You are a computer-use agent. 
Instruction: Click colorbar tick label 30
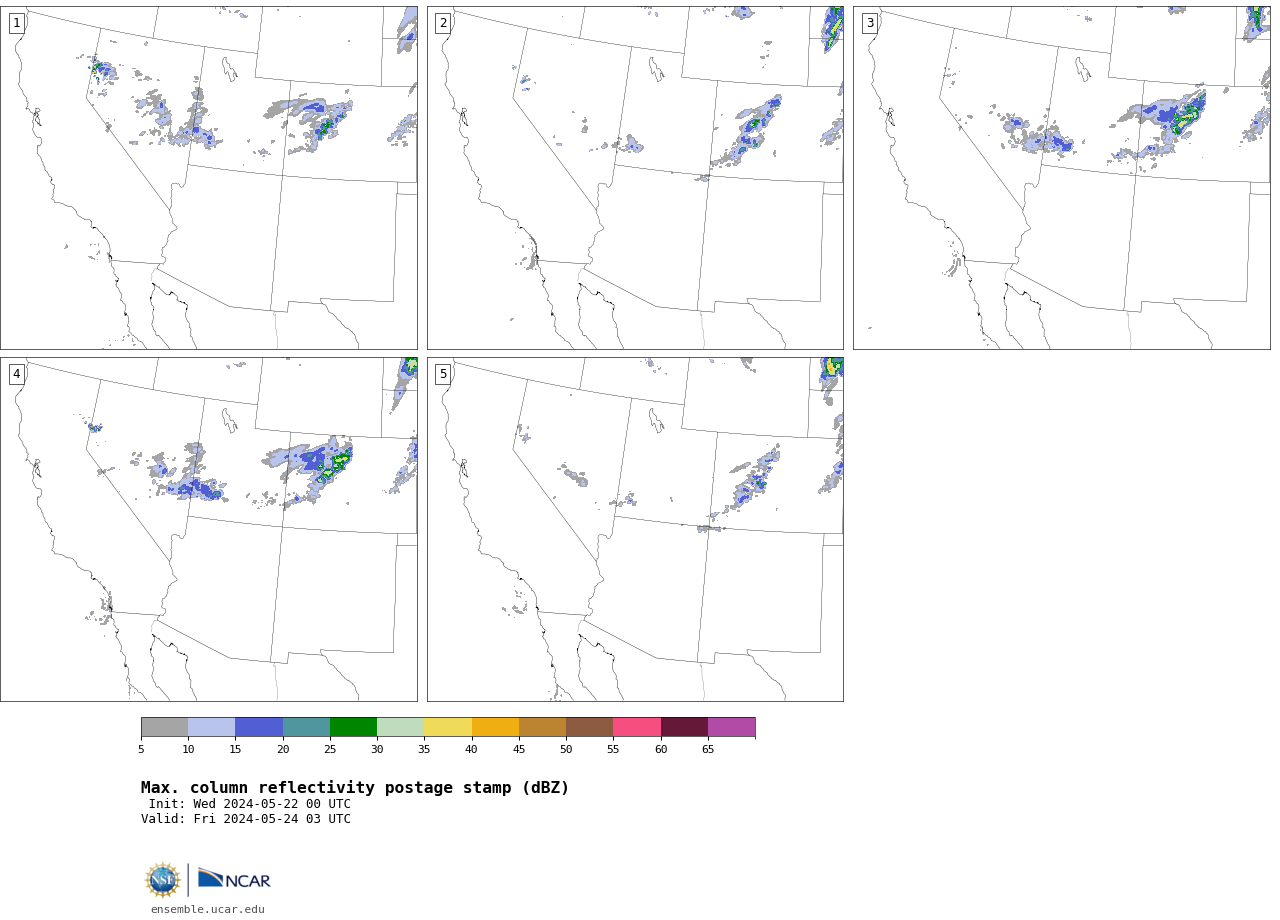377,750
